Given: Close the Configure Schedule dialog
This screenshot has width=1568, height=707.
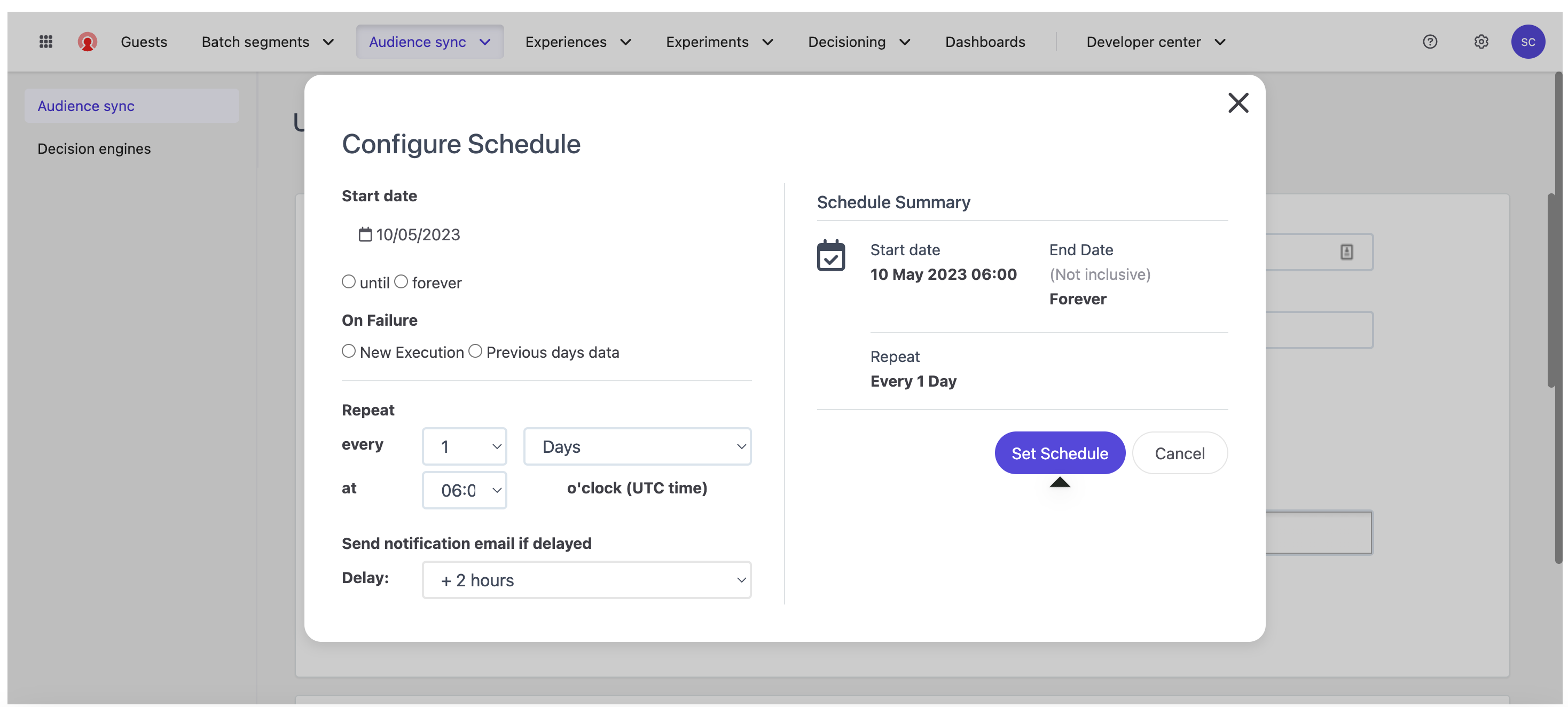Looking at the screenshot, I should (1237, 103).
